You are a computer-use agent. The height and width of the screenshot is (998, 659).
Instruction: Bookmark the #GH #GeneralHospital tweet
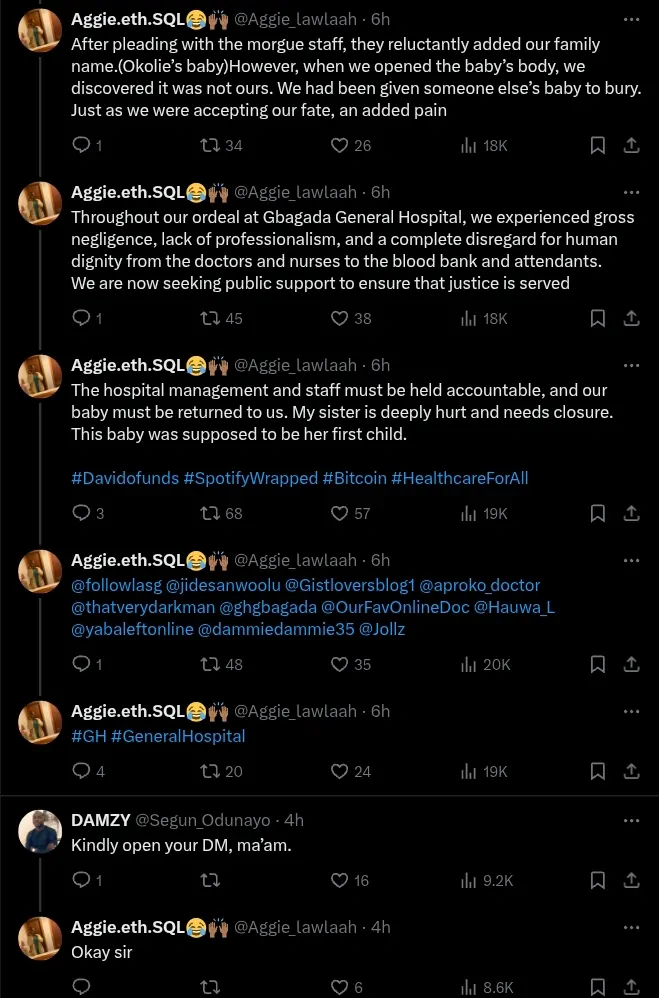tap(597, 771)
